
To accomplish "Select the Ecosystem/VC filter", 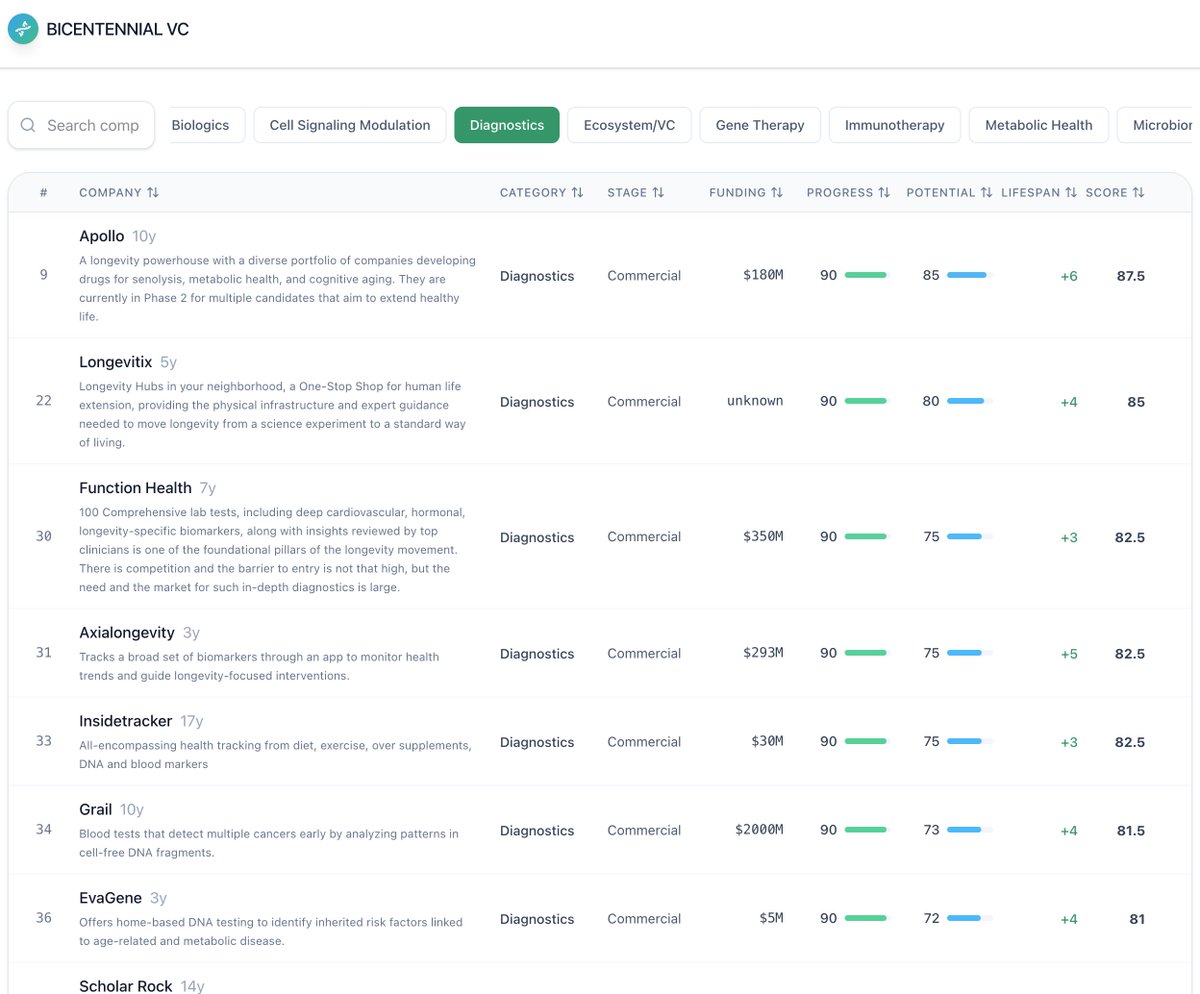I will tap(630, 125).
